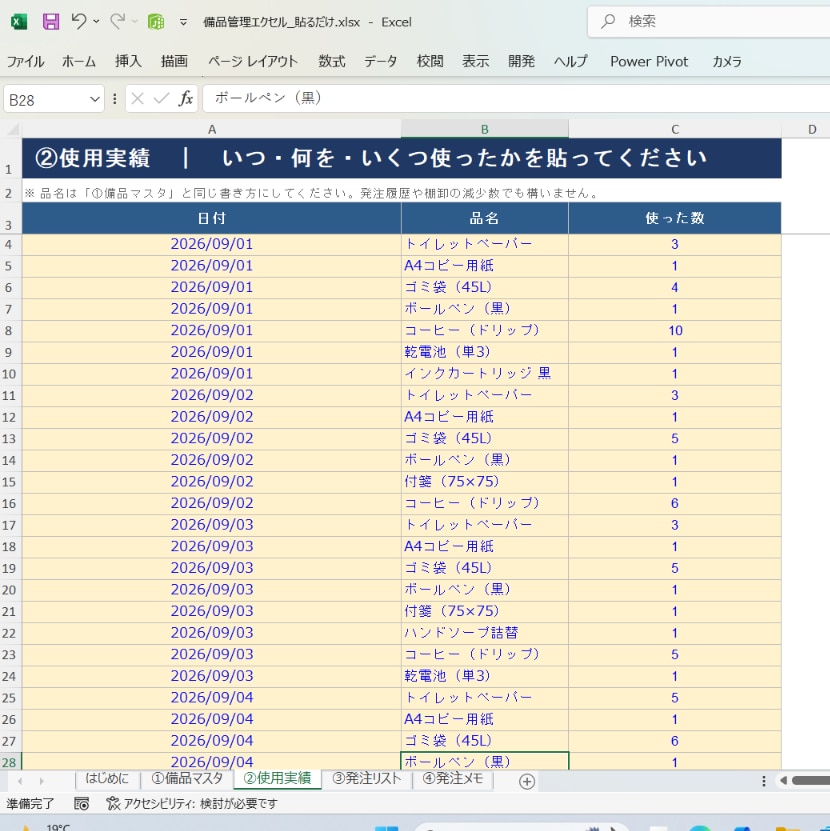Select column A header

211,129
